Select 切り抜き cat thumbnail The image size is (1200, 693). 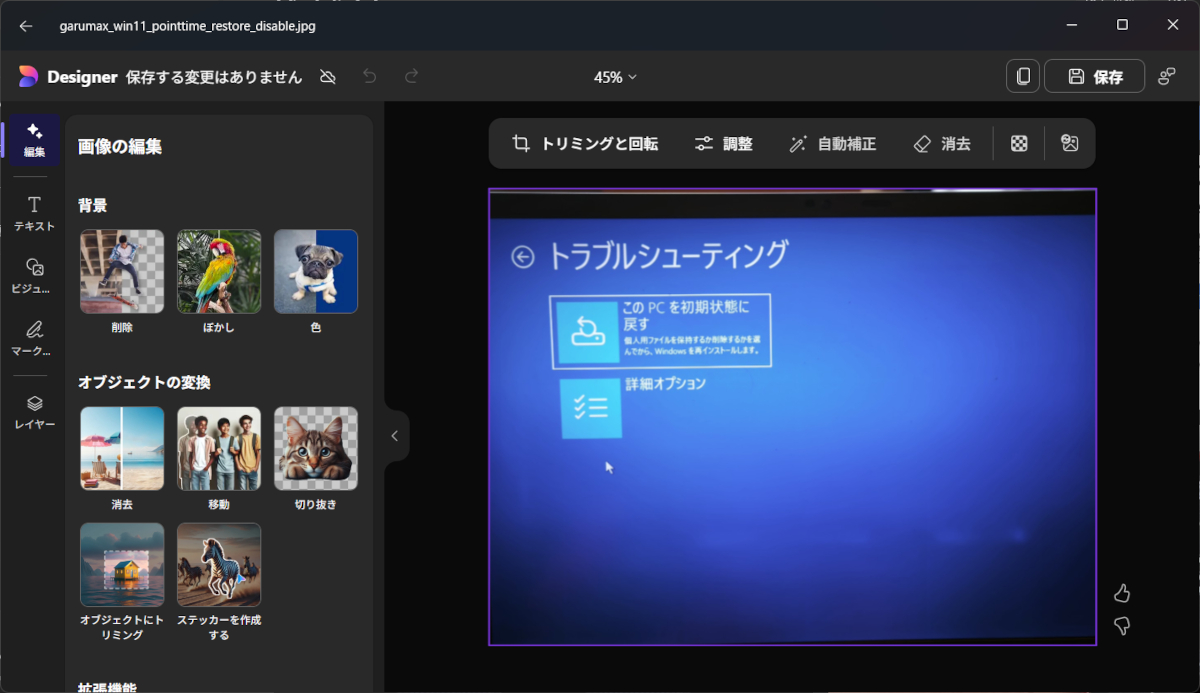(x=316, y=448)
